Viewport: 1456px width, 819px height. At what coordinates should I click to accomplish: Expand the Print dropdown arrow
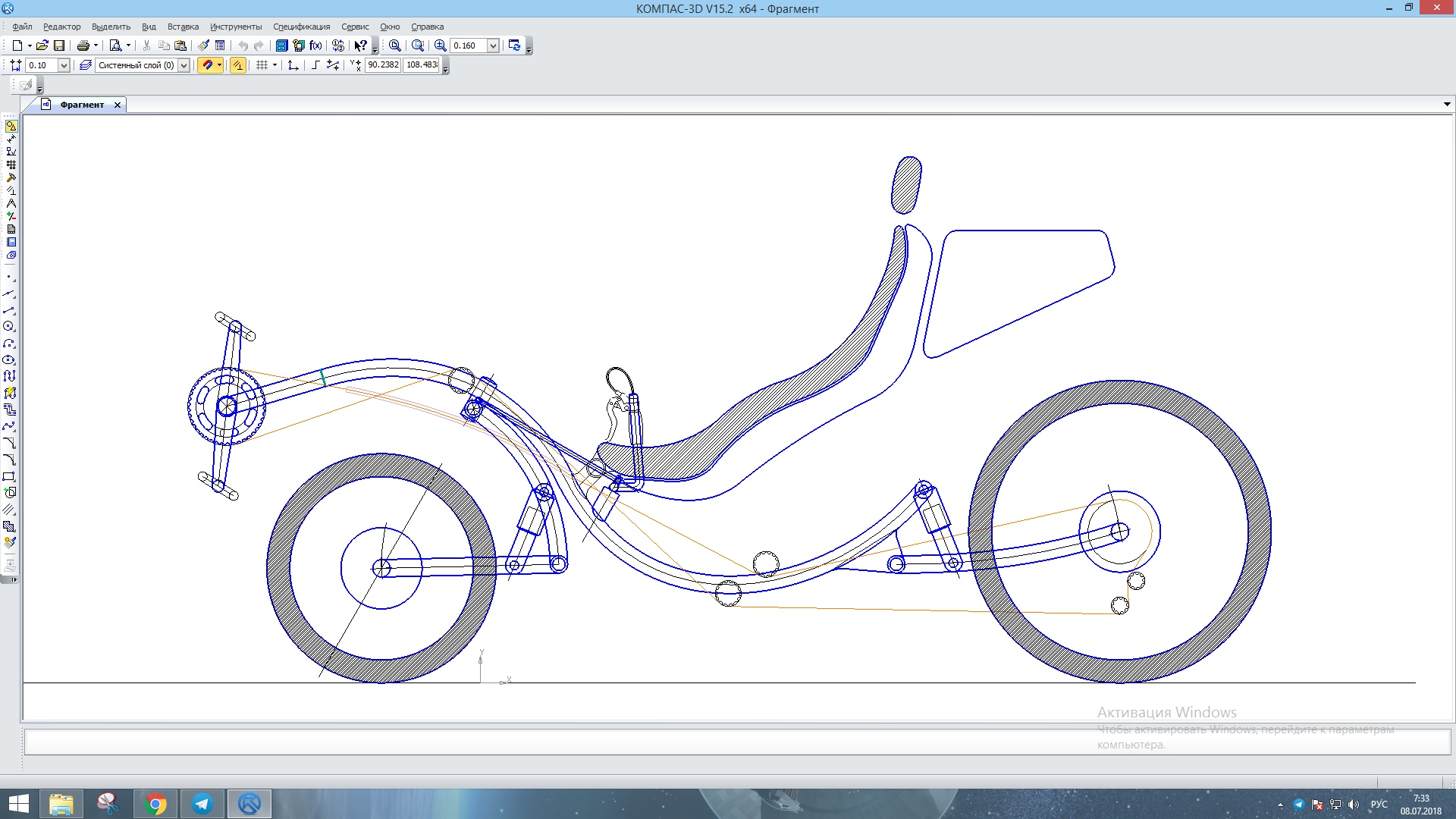[x=96, y=45]
